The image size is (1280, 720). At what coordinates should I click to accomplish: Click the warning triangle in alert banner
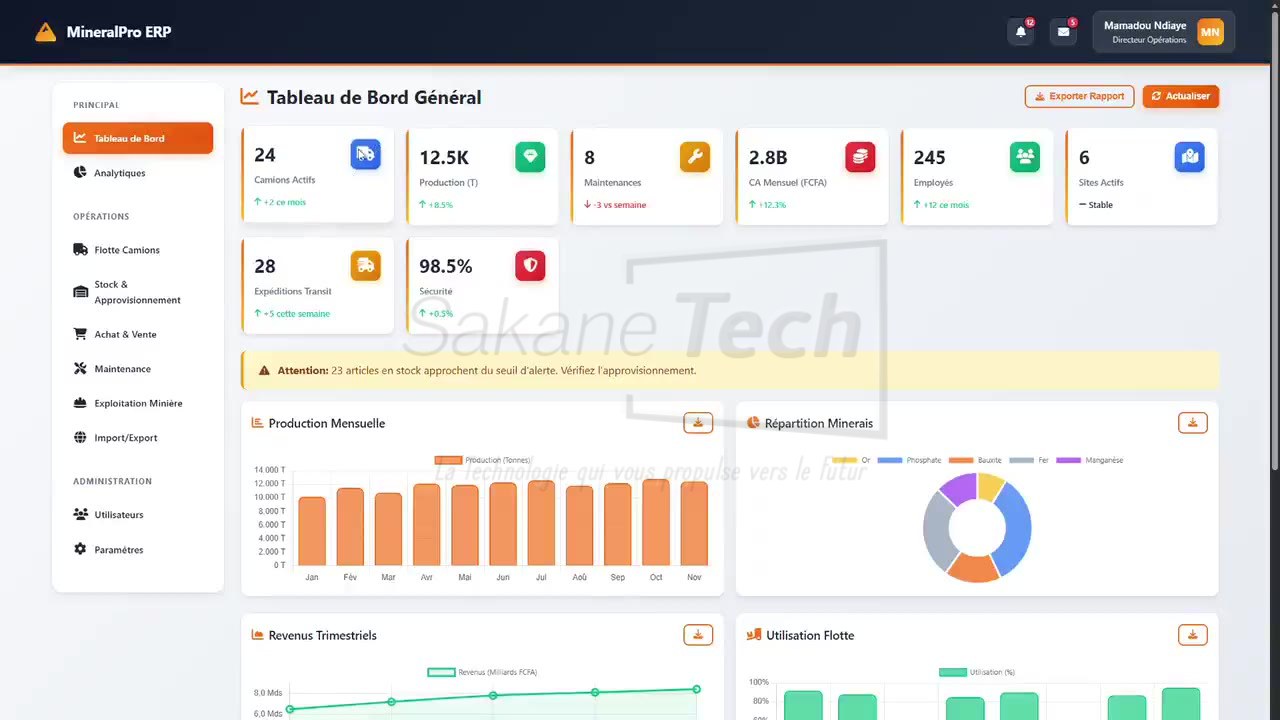click(x=264, y=370)
